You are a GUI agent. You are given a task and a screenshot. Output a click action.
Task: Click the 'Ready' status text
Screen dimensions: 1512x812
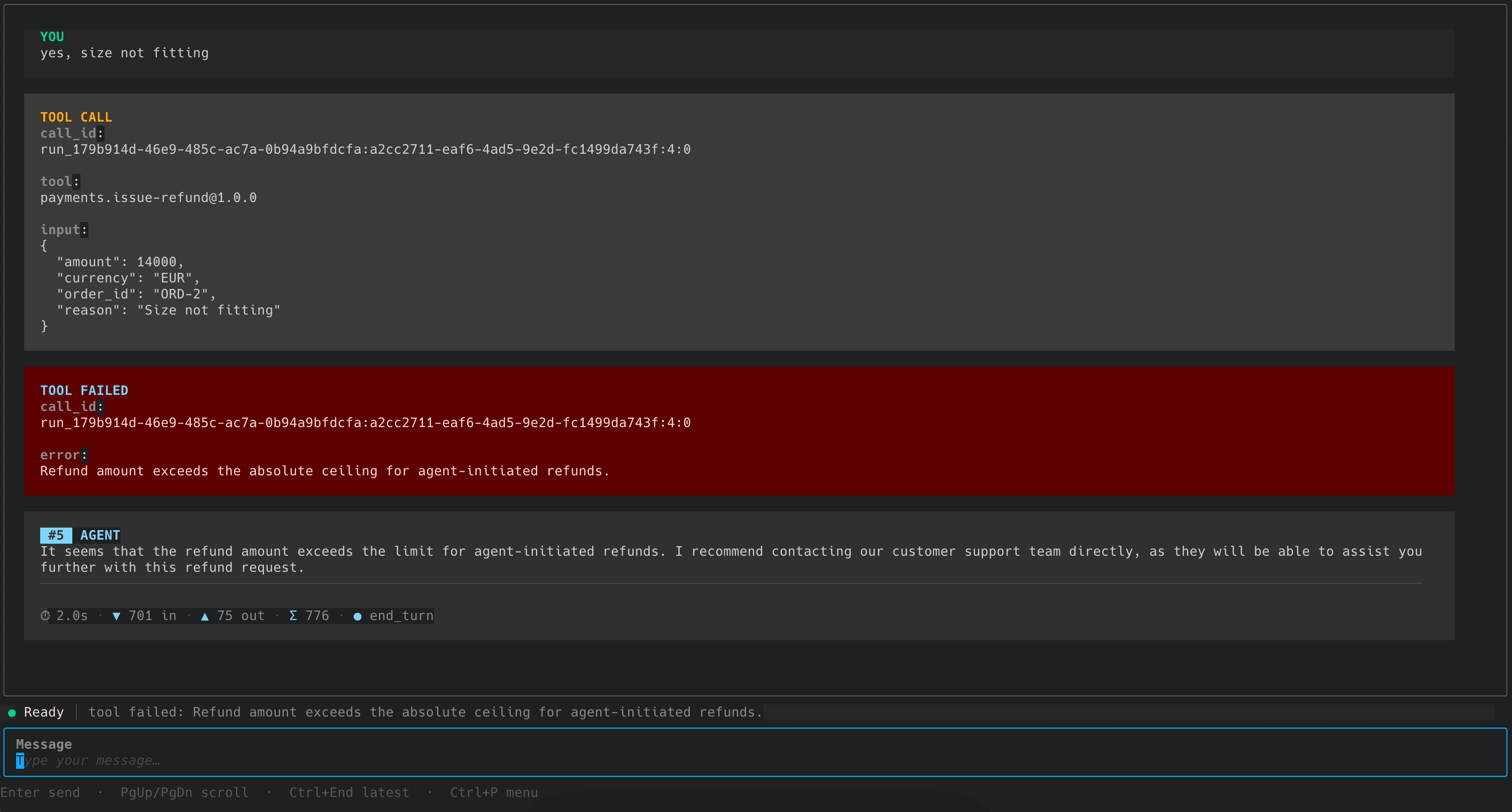43,712
